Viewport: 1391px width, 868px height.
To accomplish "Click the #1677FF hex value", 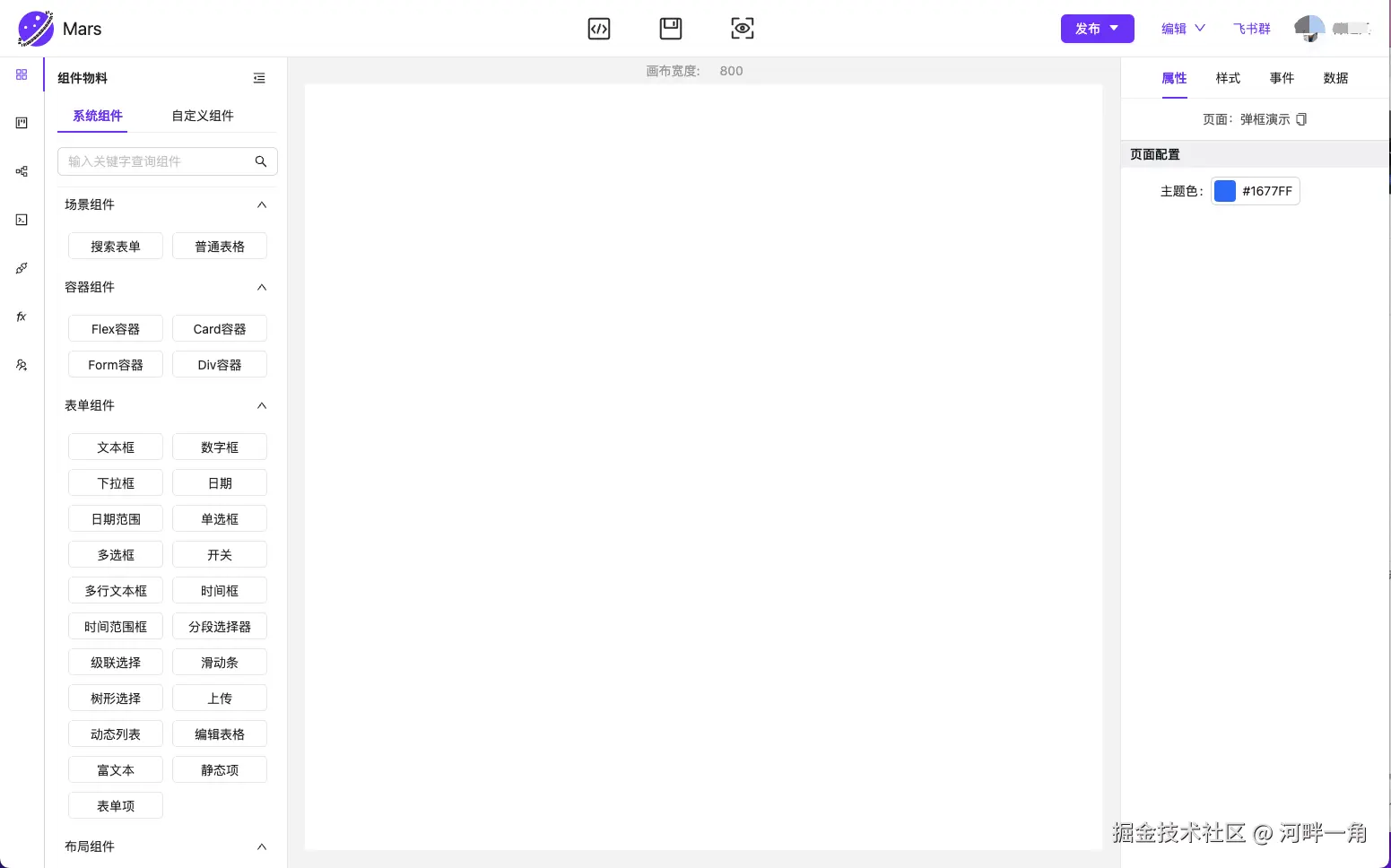I will 1267,191.
